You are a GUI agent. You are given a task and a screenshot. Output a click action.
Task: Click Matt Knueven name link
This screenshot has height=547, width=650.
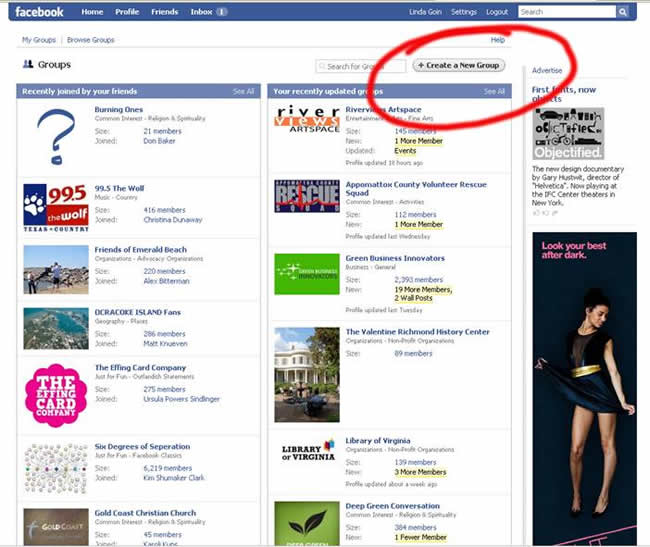coord(165,344)
